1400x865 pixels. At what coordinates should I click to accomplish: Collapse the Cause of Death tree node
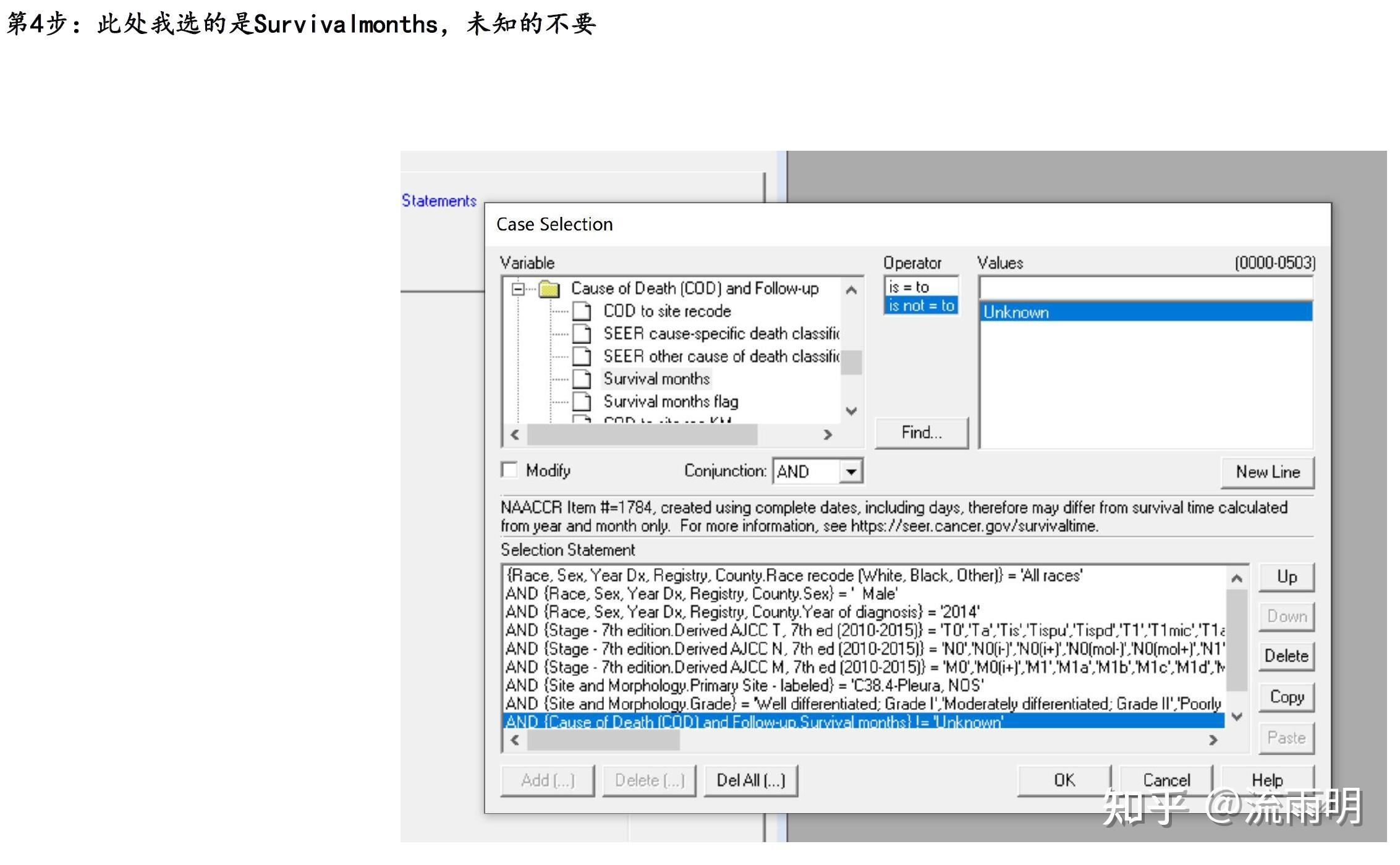pyautogui.click(x=518, y=289)
